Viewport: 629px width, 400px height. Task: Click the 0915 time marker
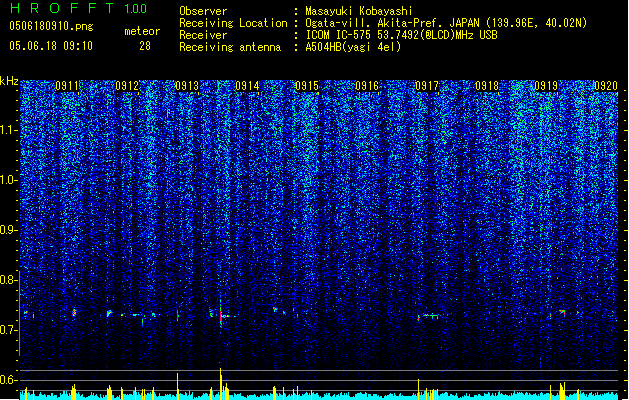pyautogui.click(x=307, y=86)
